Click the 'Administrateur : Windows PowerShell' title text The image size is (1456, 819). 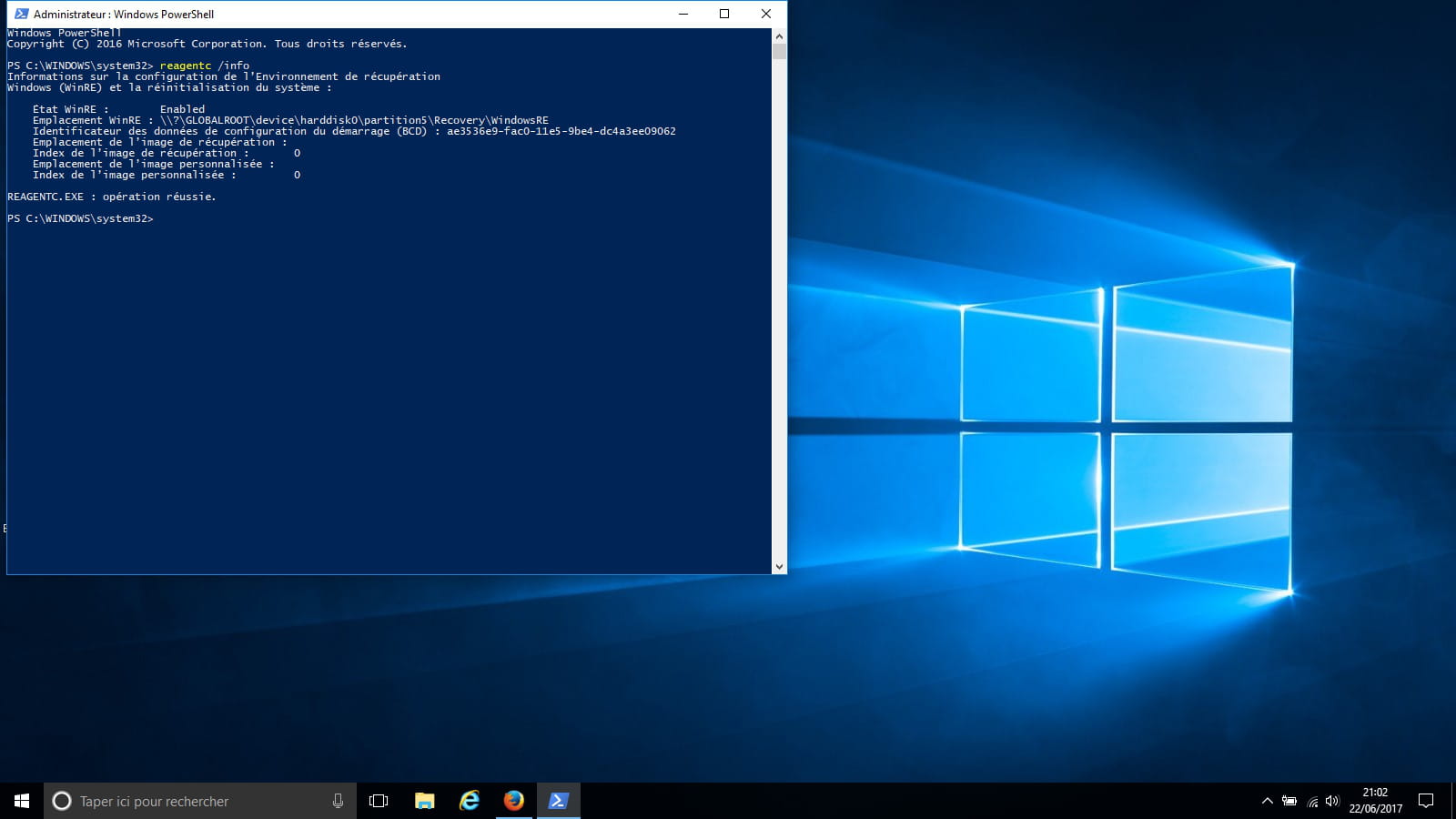(x=124, y=15)
